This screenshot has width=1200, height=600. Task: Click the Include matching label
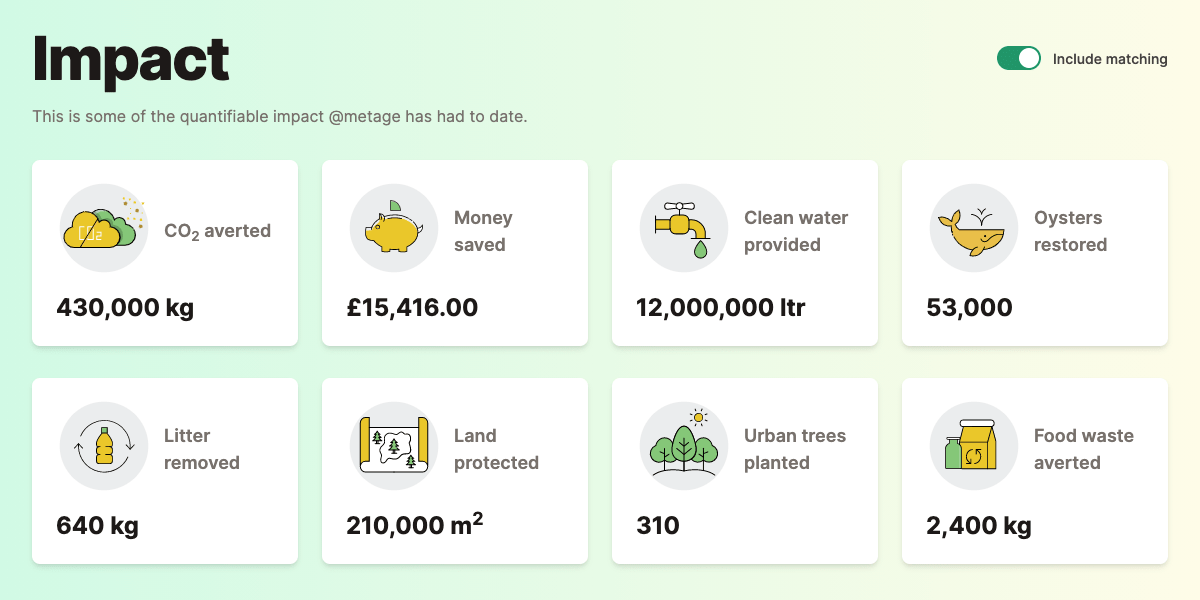[x=1110, y=59]
